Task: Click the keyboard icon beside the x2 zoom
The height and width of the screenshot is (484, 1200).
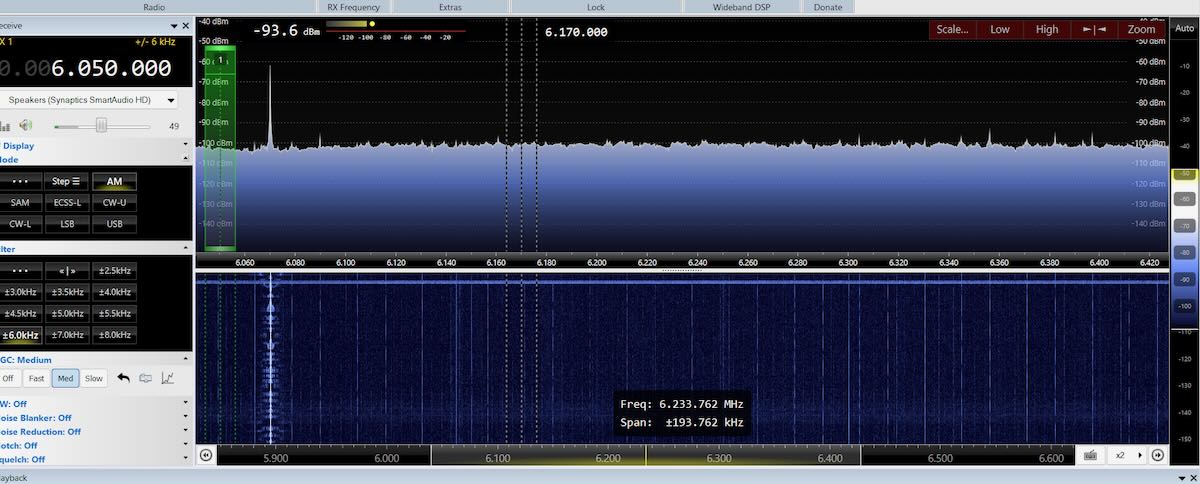Action: pyautogui.click(x=1090, y=455)
